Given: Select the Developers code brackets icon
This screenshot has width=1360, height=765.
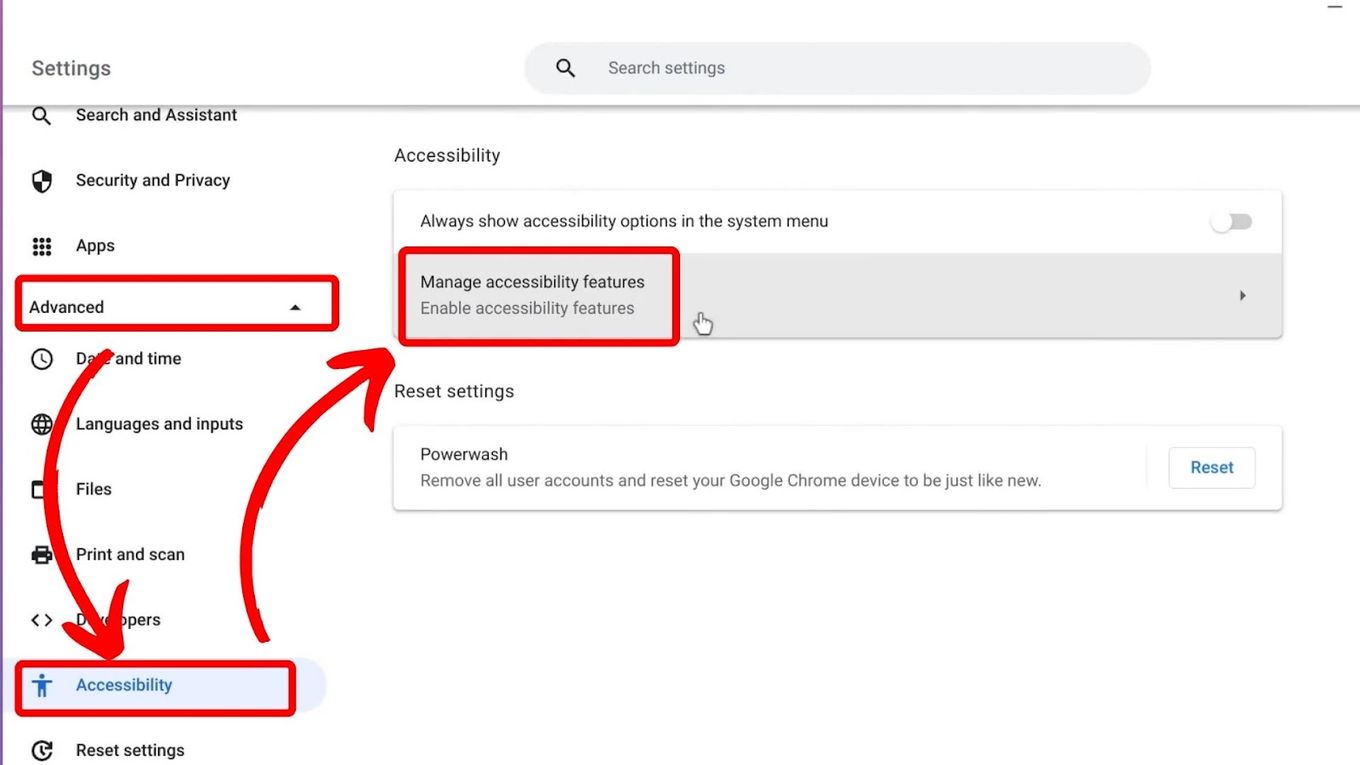Looking at the screenshot, I should click(41, 619).
